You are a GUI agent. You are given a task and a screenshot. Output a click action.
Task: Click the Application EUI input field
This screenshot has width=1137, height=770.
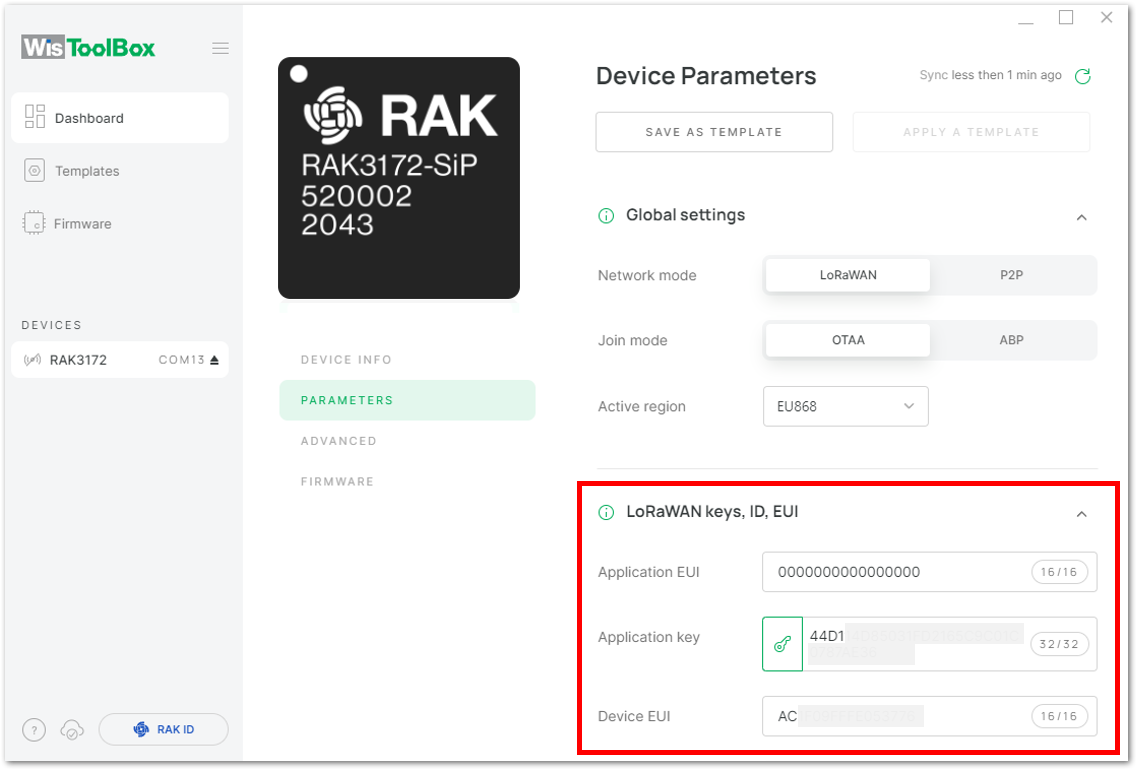[x=929, y=572]
